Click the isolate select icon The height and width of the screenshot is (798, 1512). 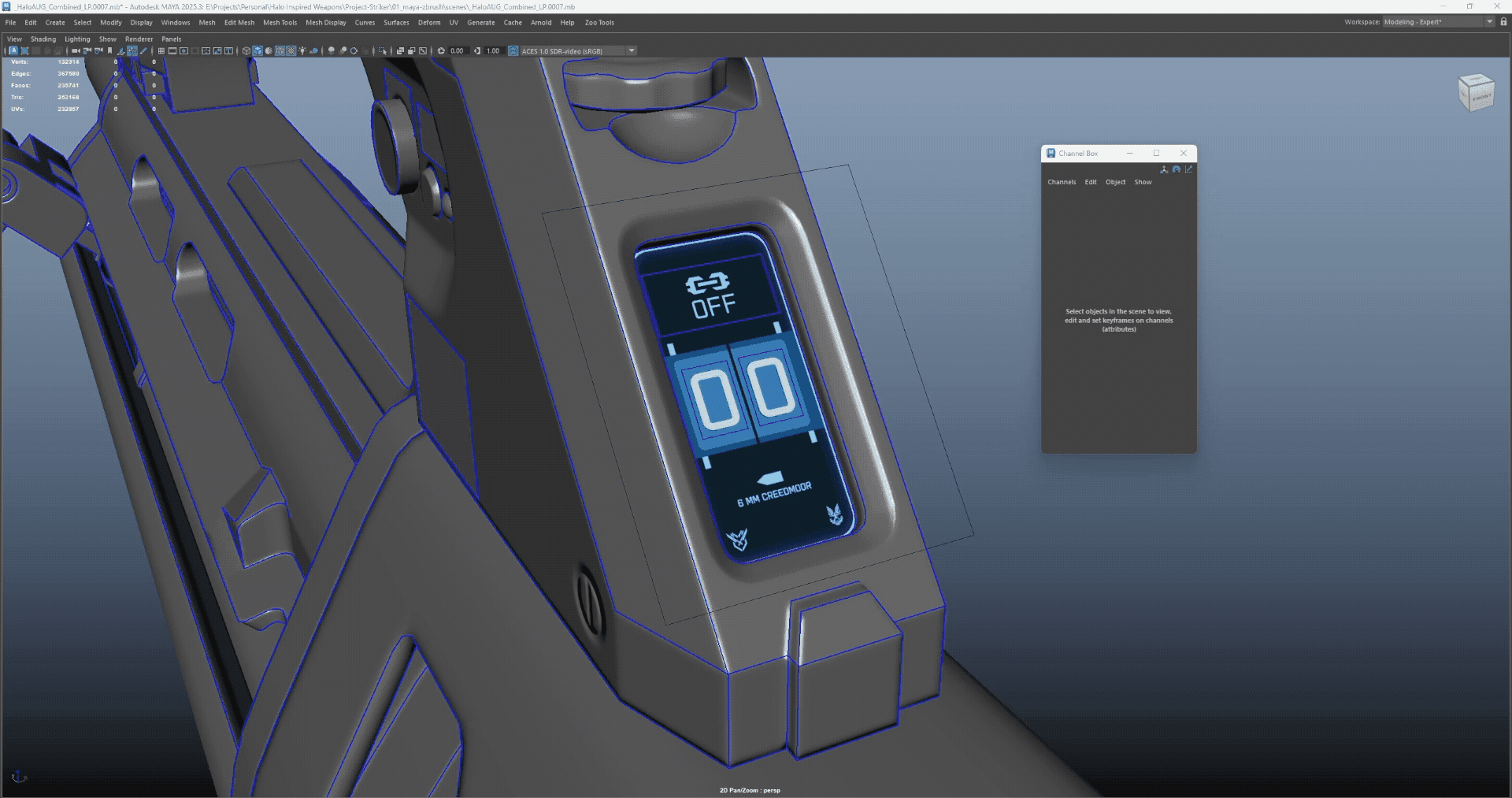click(x=383, y=50)
